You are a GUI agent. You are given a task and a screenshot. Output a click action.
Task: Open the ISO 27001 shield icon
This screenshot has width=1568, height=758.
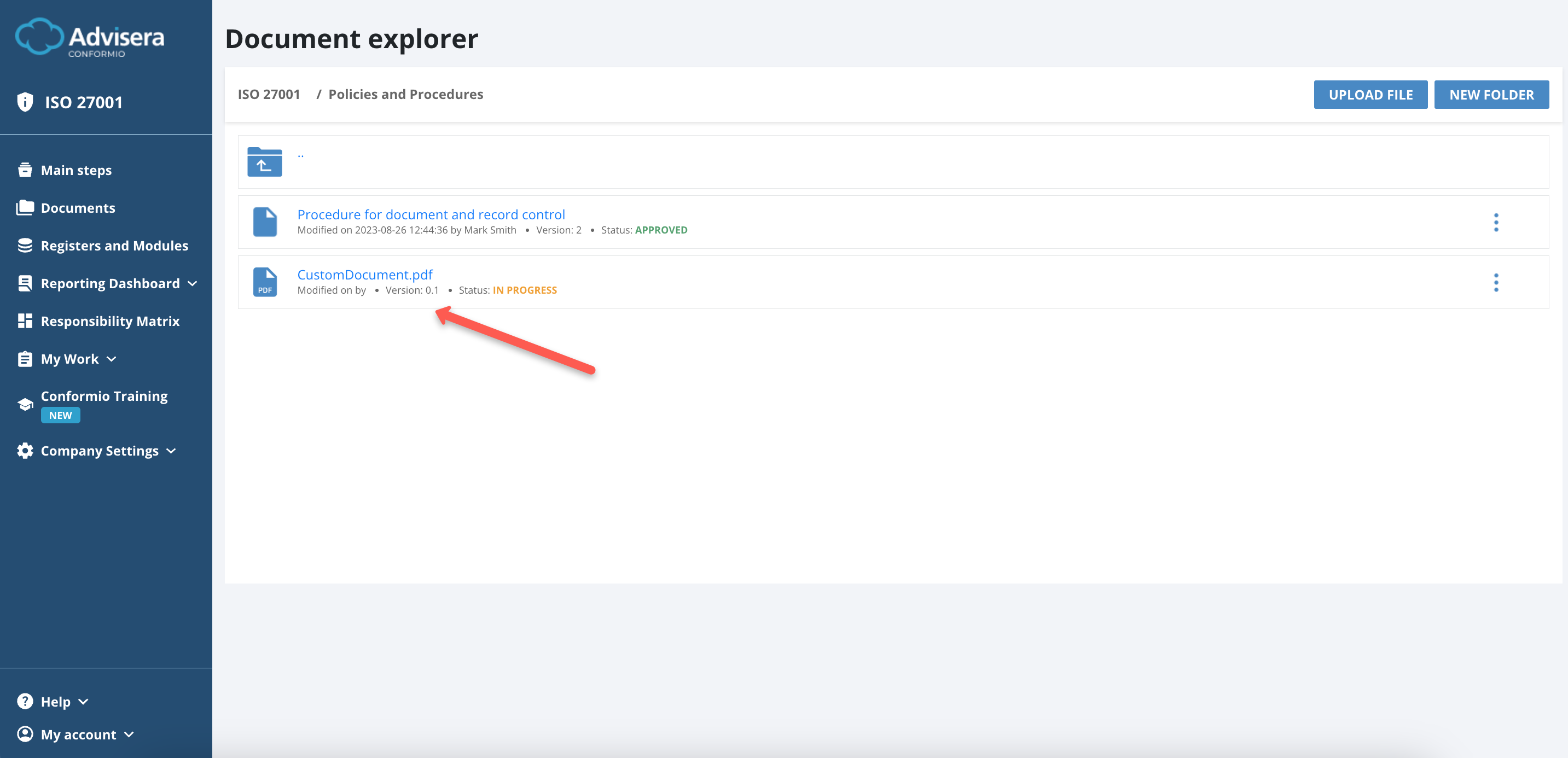point(25,102)
